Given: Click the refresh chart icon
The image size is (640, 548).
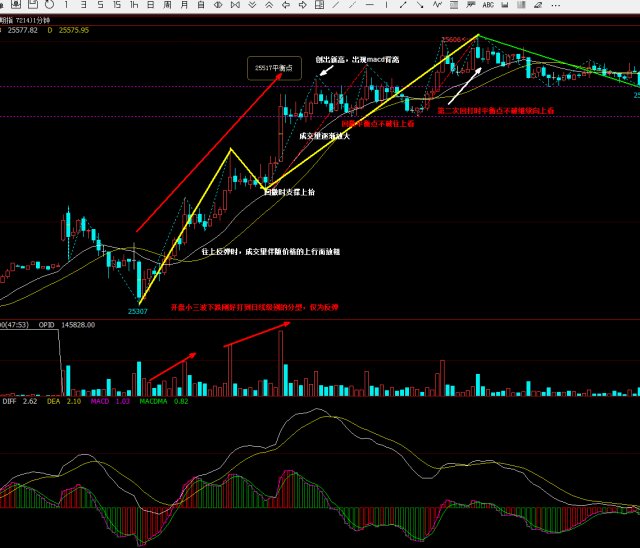Looking at the screenshot, I should [x=50, y=5].
